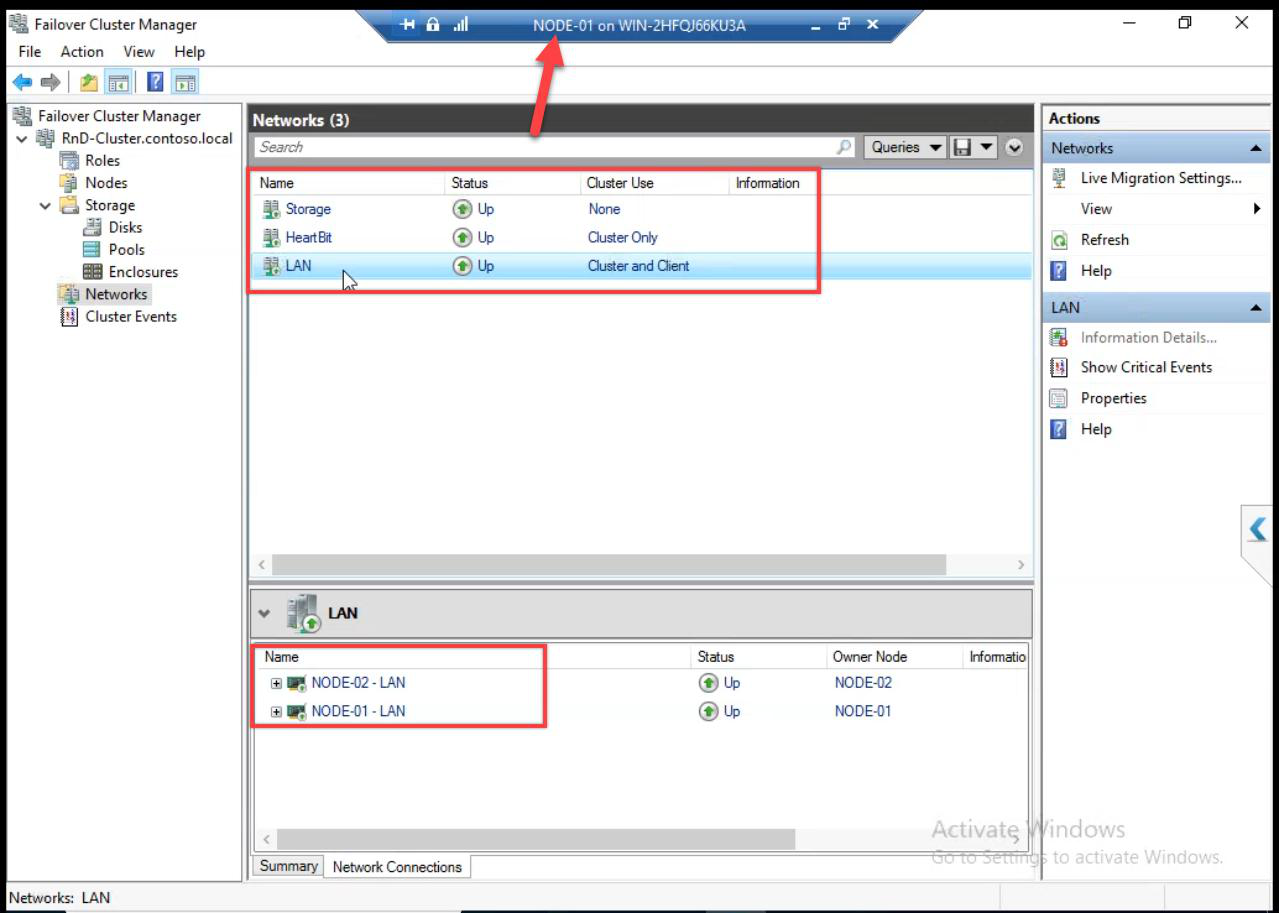Collapse the Networks section in Actions
The width and height of the screenshot is (1279, 913).
pos(1256,148)
